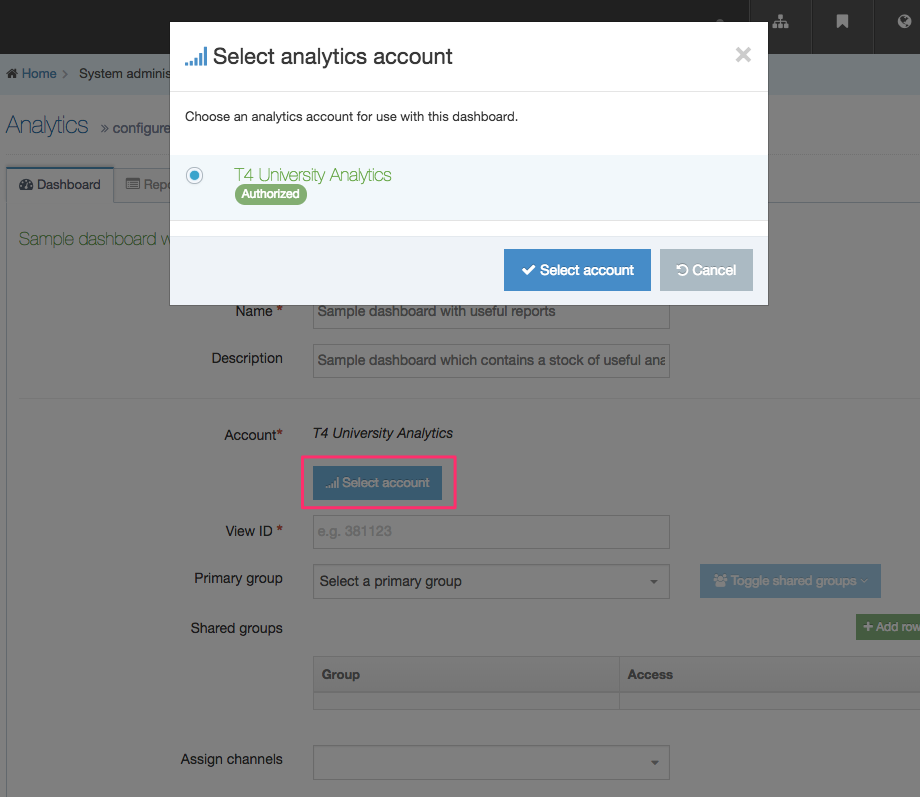The image size is (920, 797).
Task: Click the checkmark icon on Select account
Action: click(x=530, y=269)
